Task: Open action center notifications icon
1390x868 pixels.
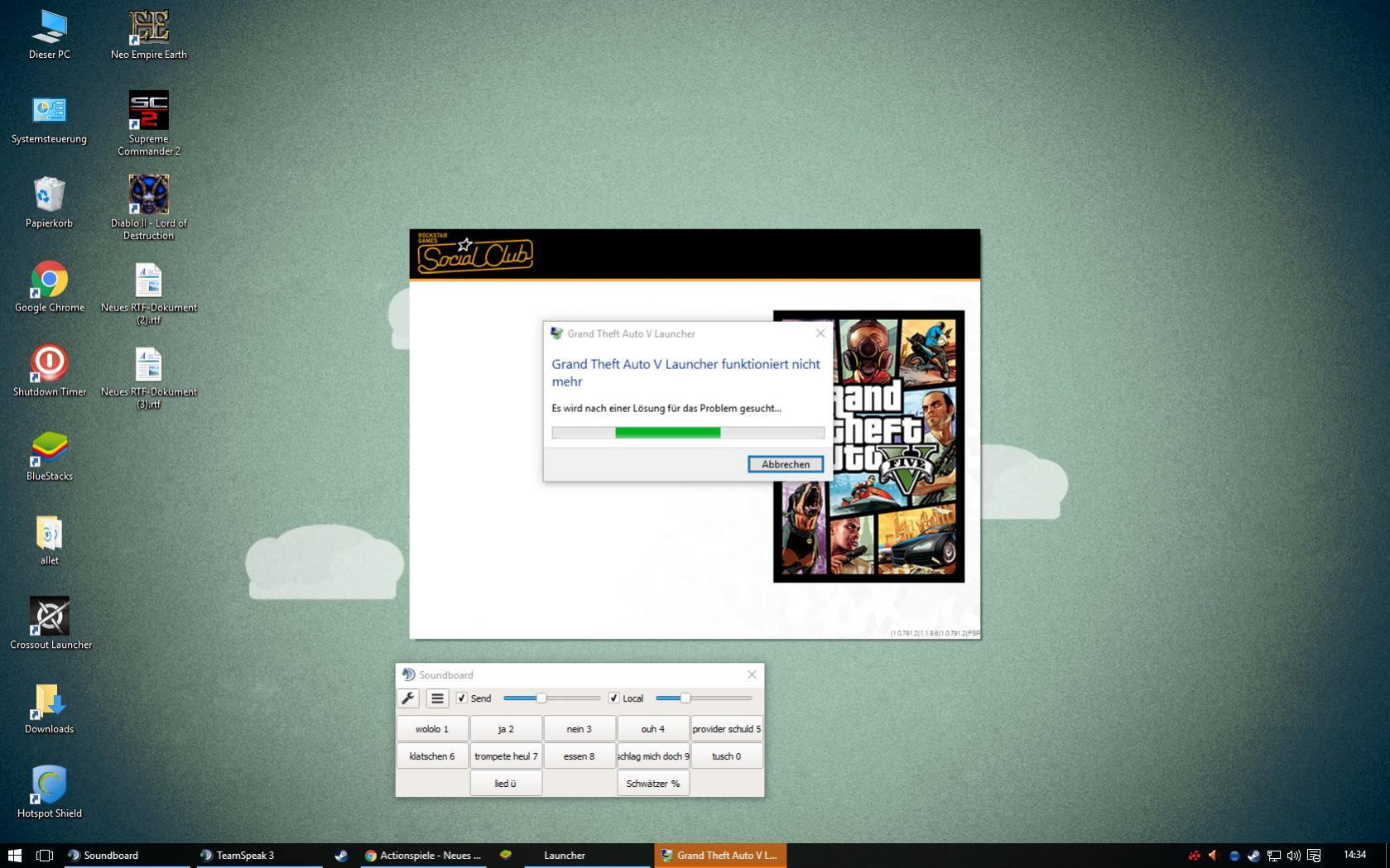Action: [1314, 856]
